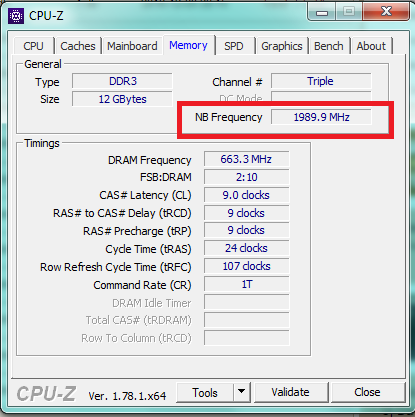This screenshot has width=415, height=417.
Task: Click the Tools button
Action: [205, 393]
